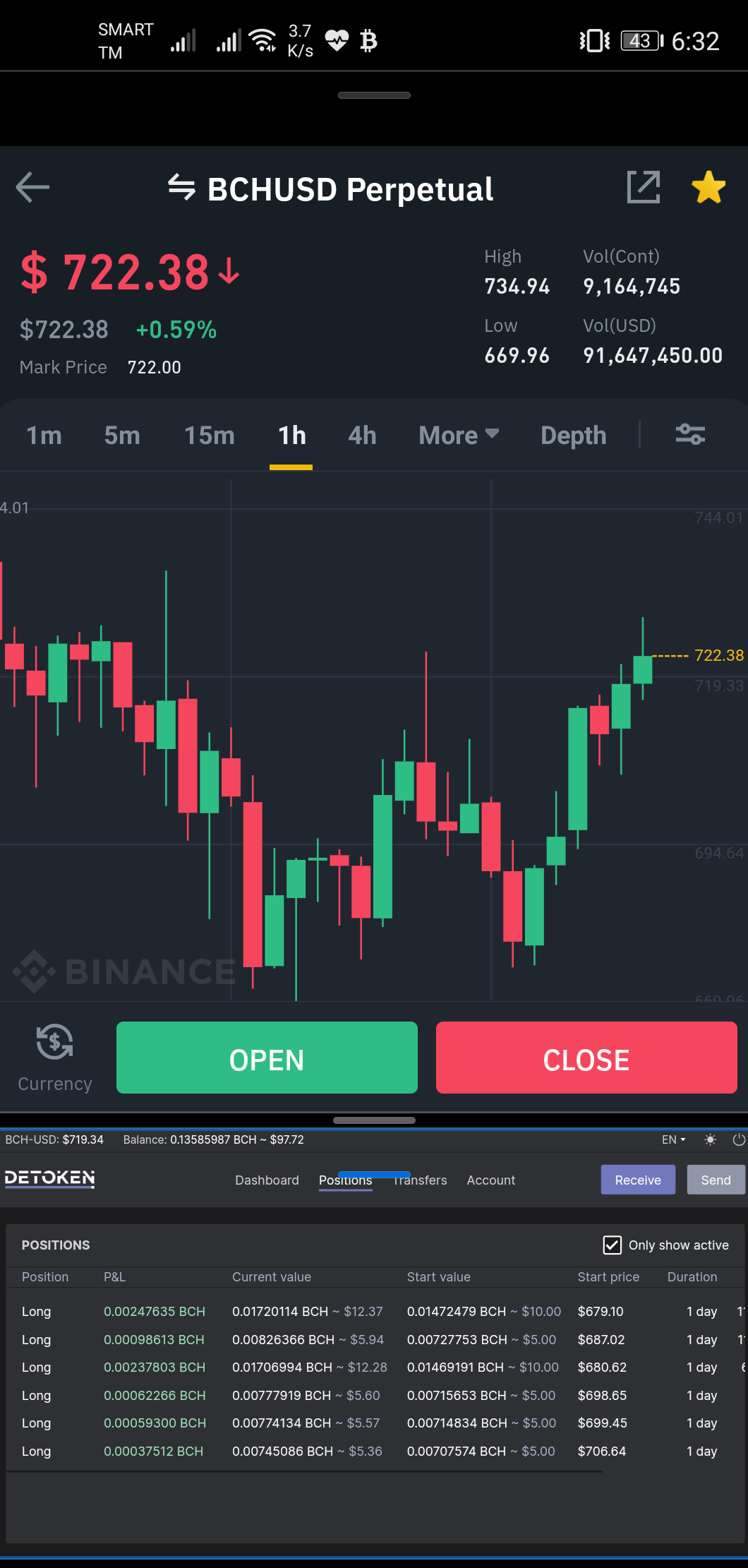Select the Long position with start price $679.10
This screenshot has width=748, height=1568.
[374, 1311]
